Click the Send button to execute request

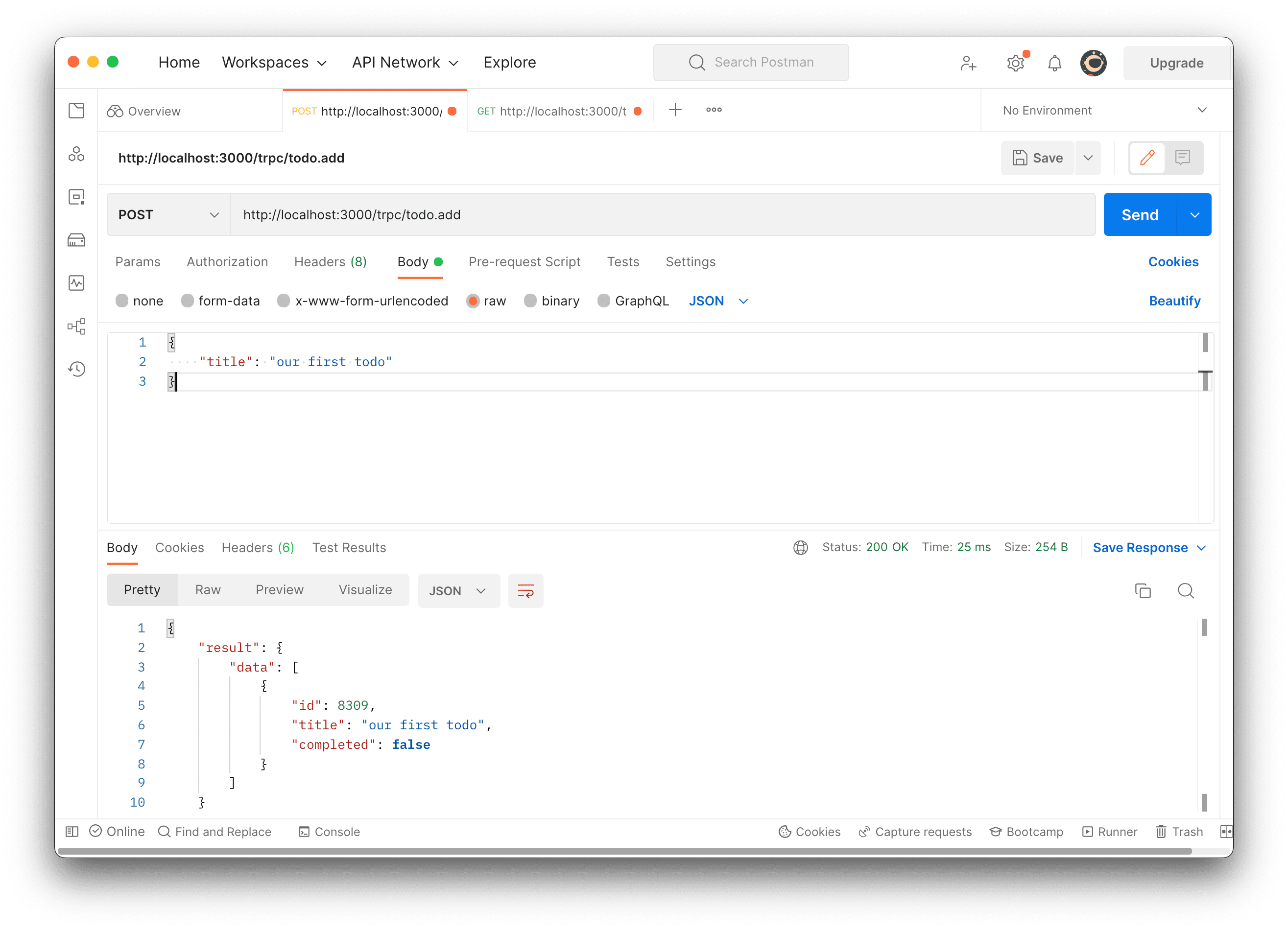[x=1140, y=214]
